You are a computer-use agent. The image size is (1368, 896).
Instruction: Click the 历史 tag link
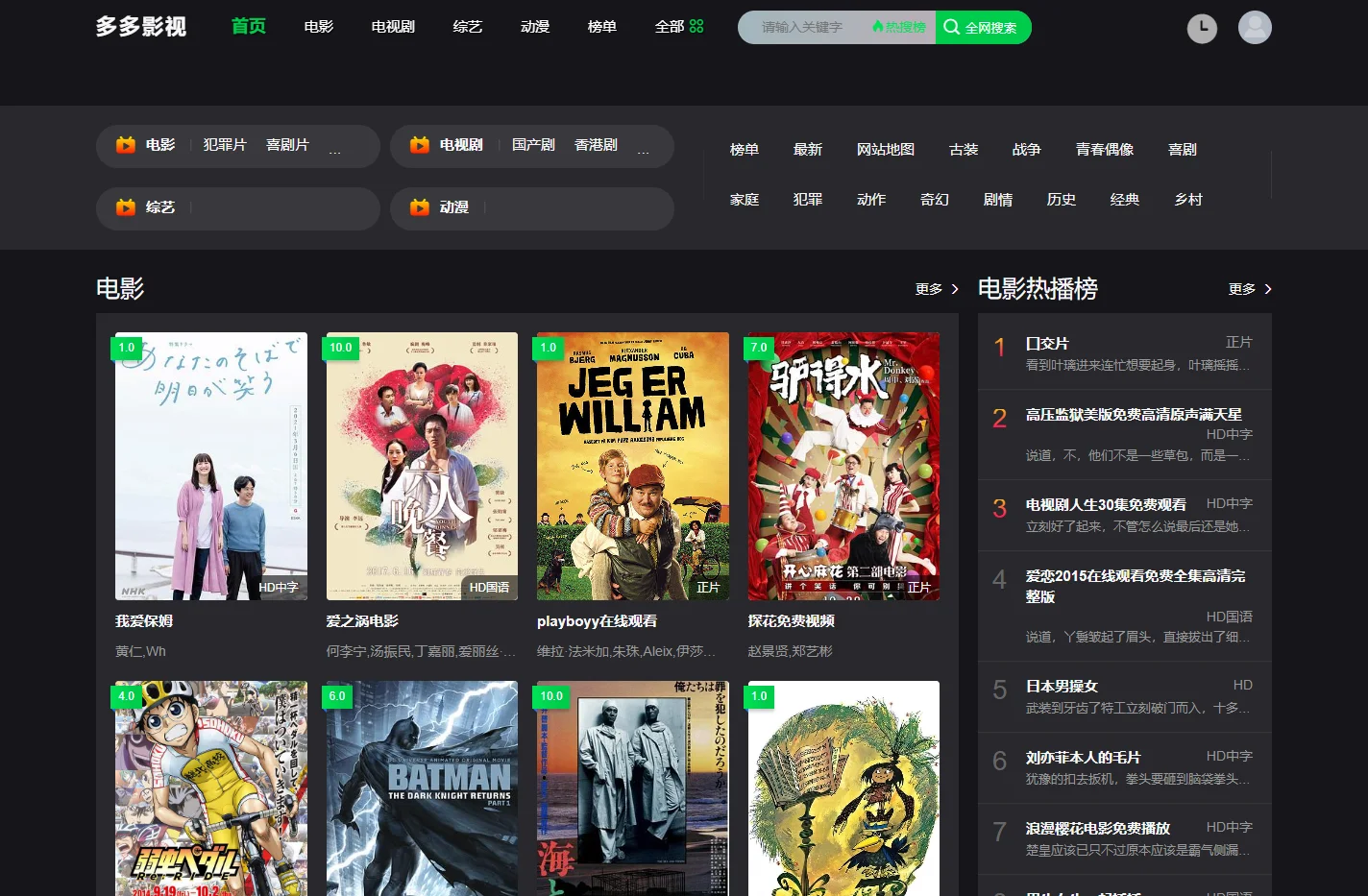[1062, 200]
